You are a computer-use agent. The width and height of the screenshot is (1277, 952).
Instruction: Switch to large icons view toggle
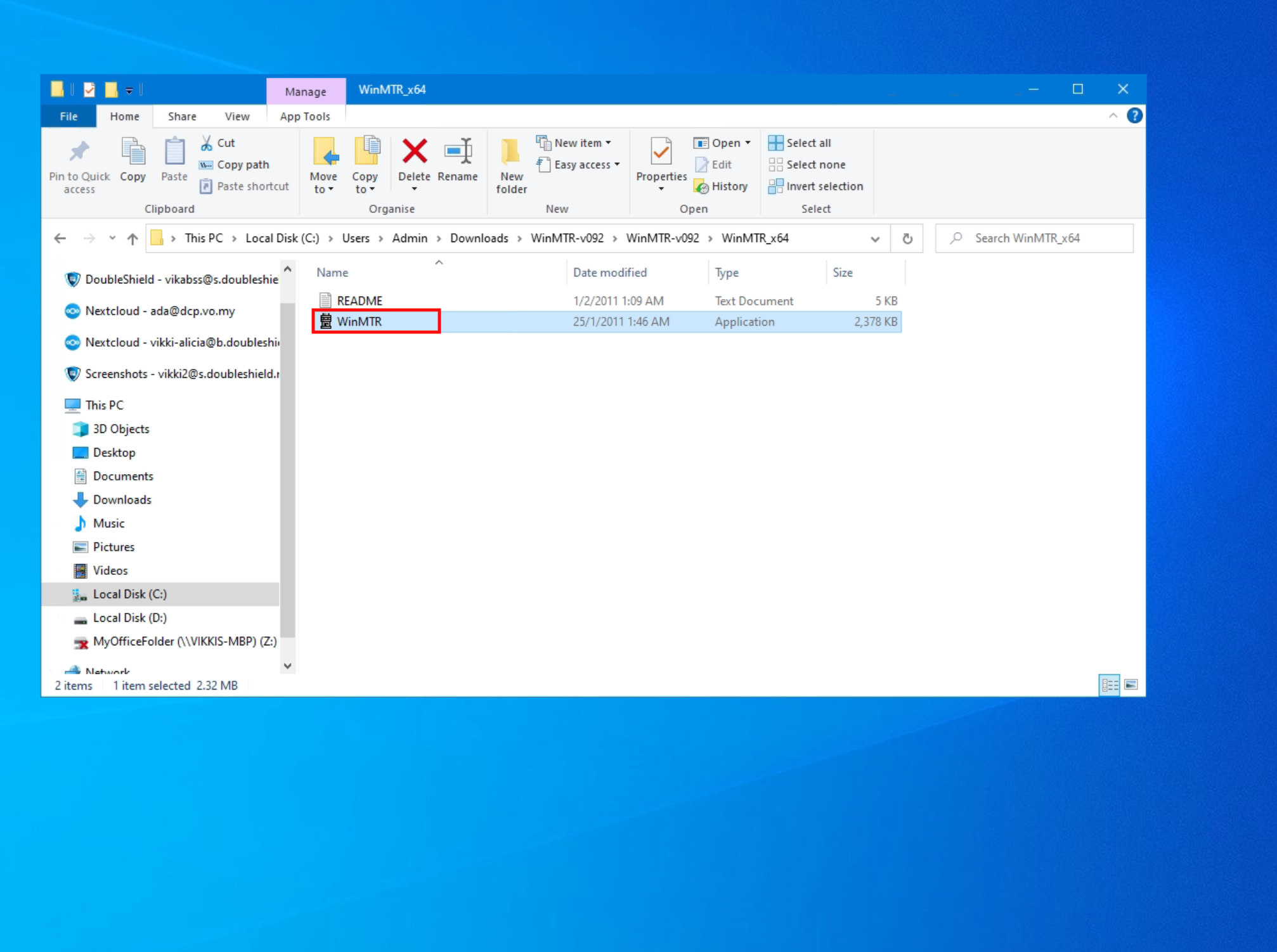1131,685
